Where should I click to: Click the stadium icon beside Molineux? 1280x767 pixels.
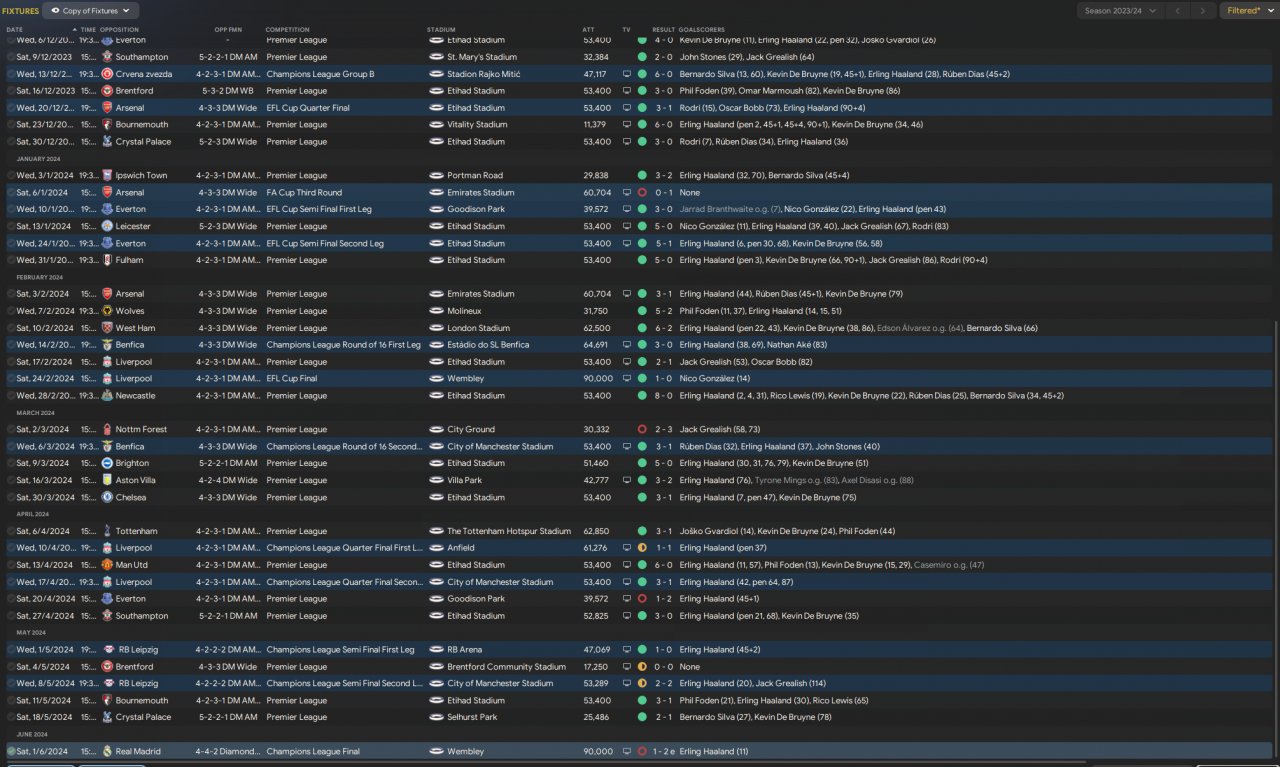coord(436,311)
